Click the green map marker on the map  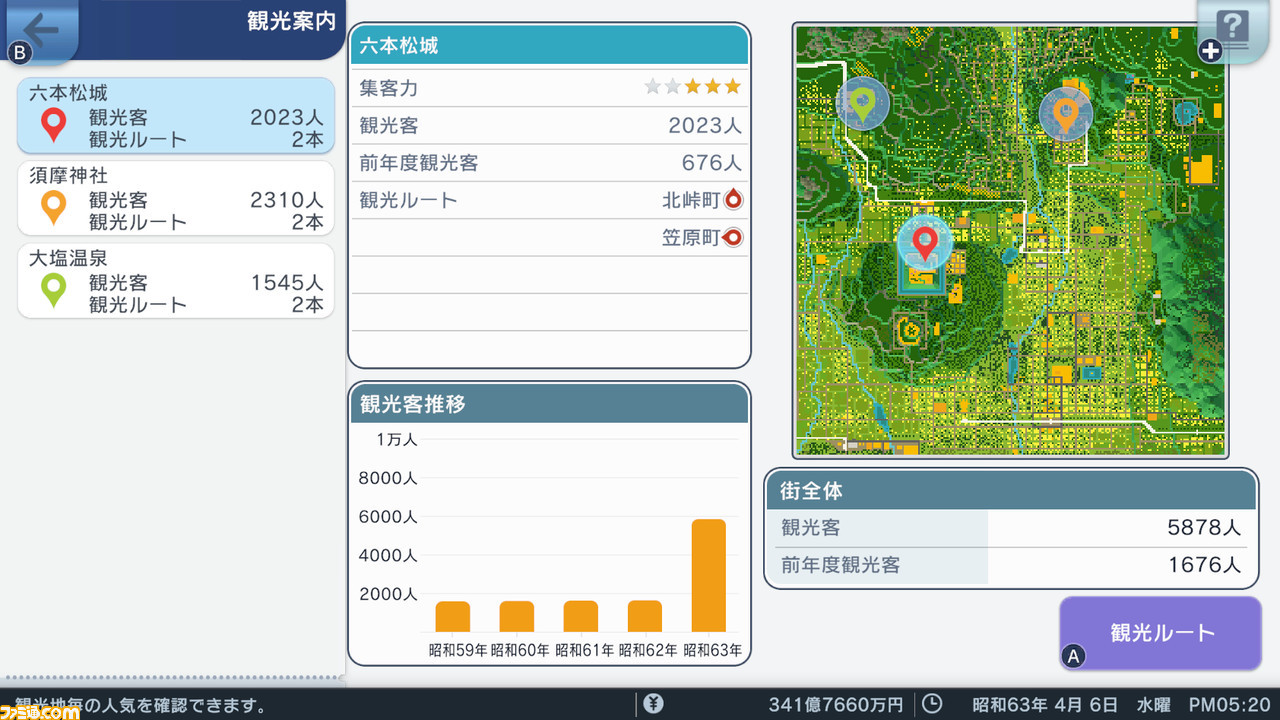point(862,103)
